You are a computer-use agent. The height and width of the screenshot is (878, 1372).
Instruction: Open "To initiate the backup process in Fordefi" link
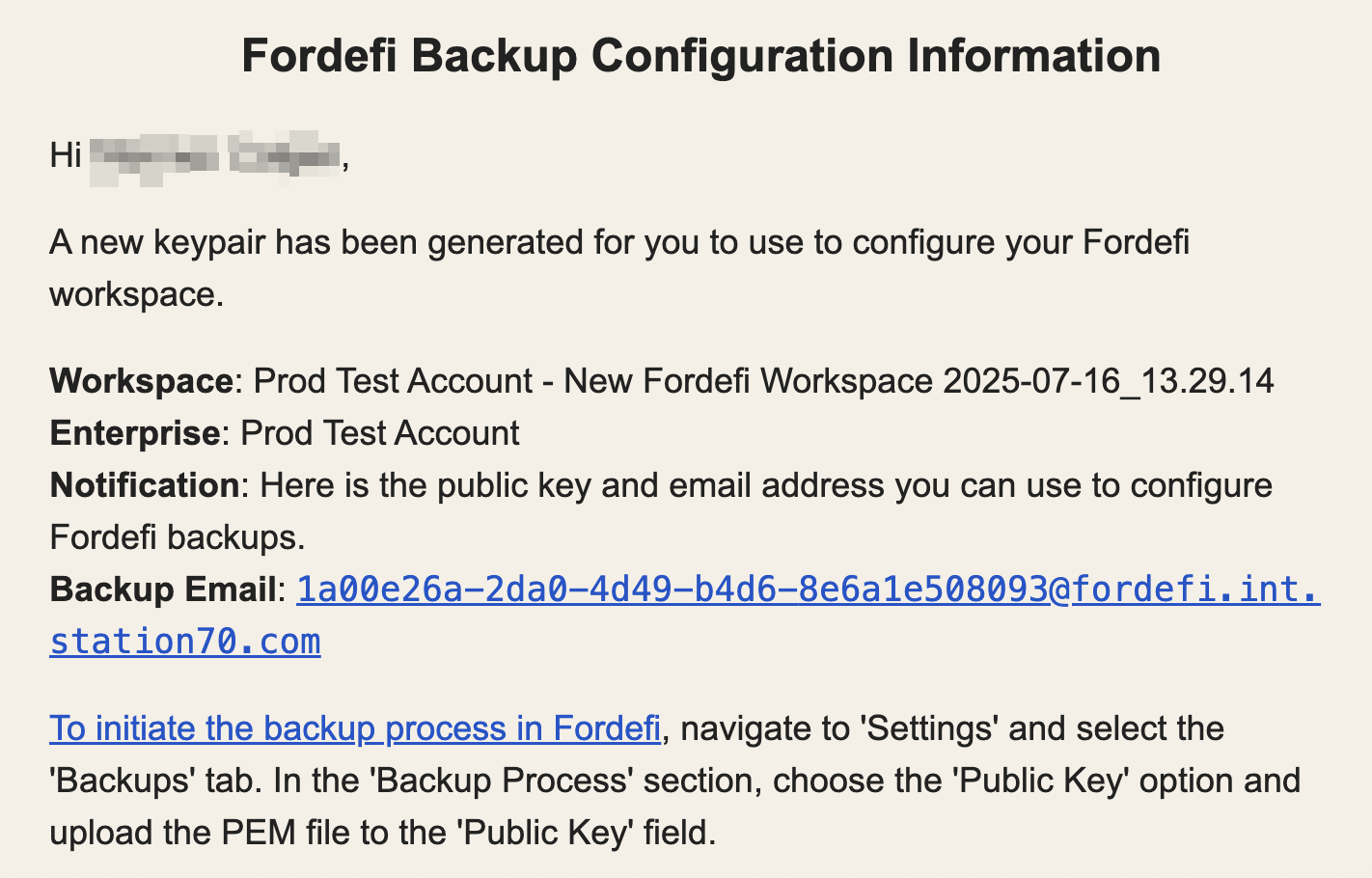[x=355, y=728]
